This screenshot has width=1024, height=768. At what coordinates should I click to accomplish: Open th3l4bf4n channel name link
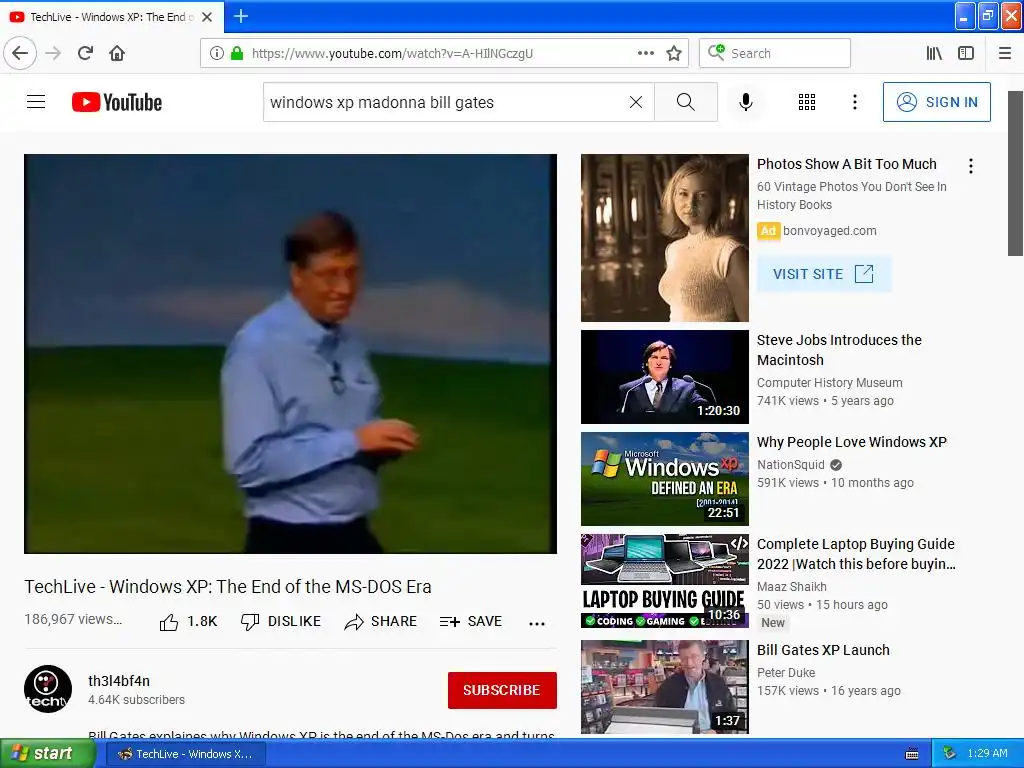point(119,680)
